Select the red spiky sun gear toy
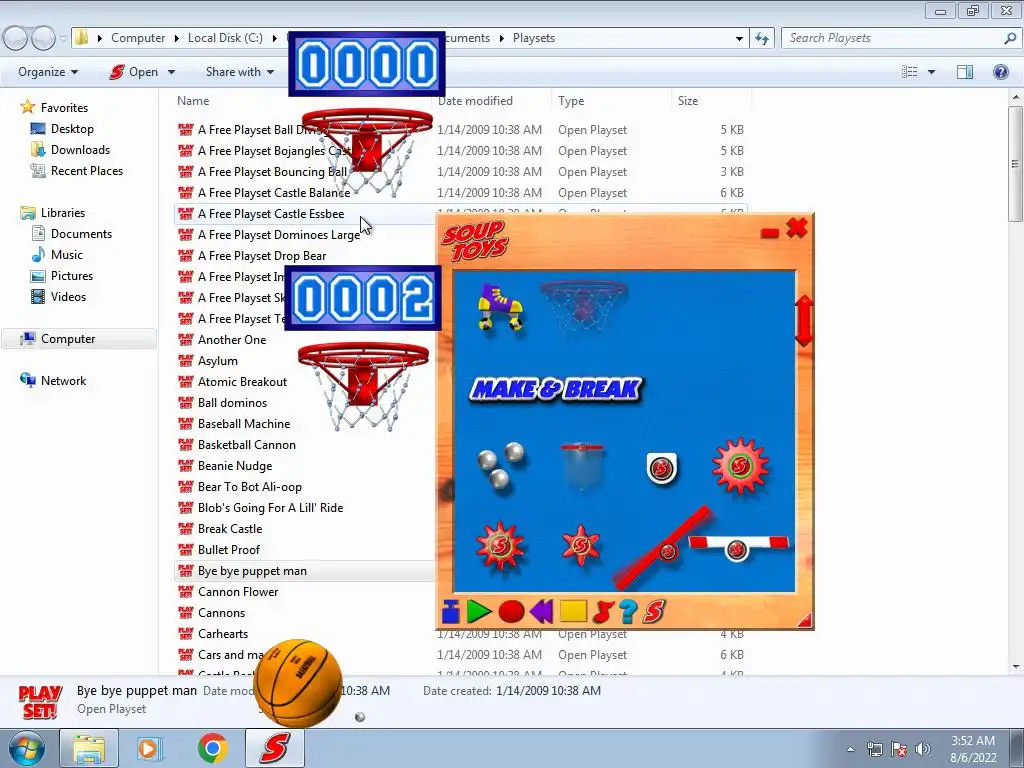The image size is (1024, 768). pos(500,546)
